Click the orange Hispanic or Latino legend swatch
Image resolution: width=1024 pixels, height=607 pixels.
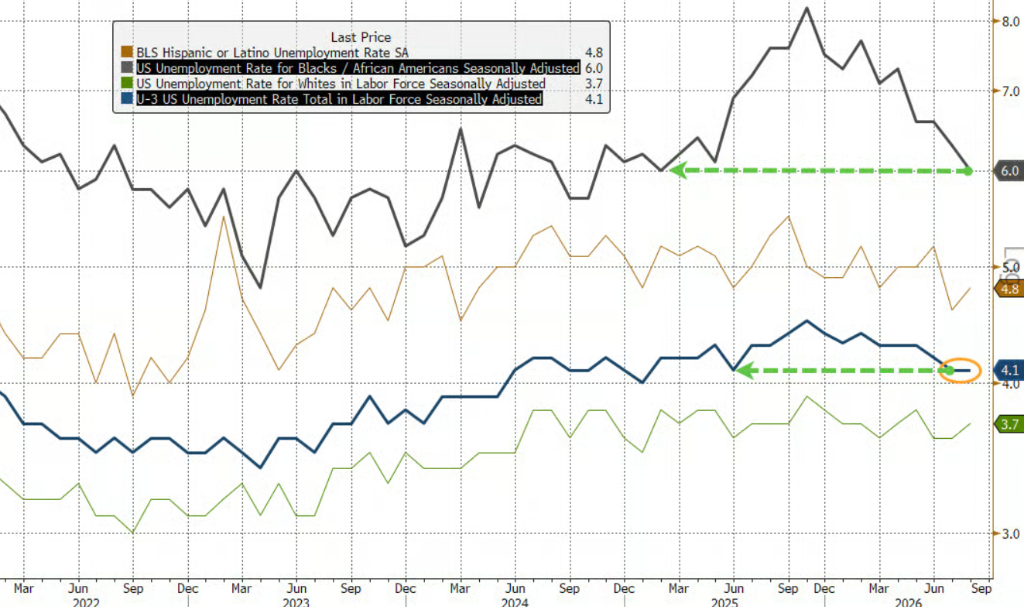(x=127, y=52)
